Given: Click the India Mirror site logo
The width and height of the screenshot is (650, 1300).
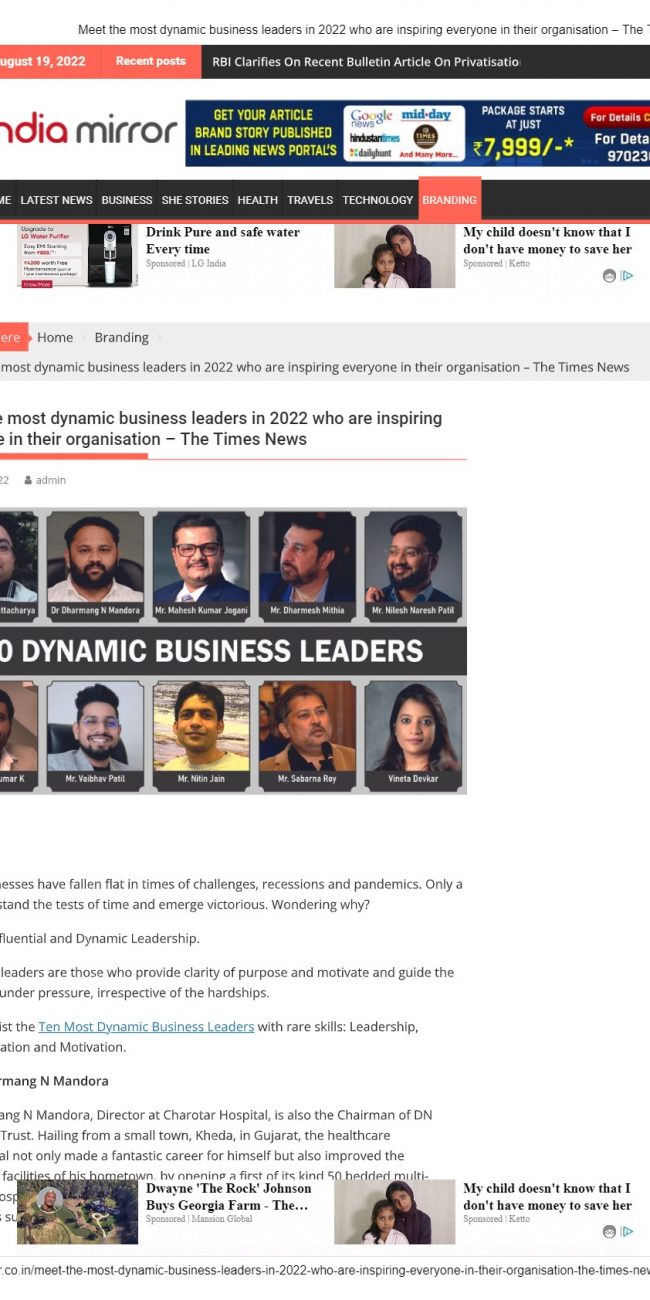Looking at the screenshot, I should (x=88, y=131).
